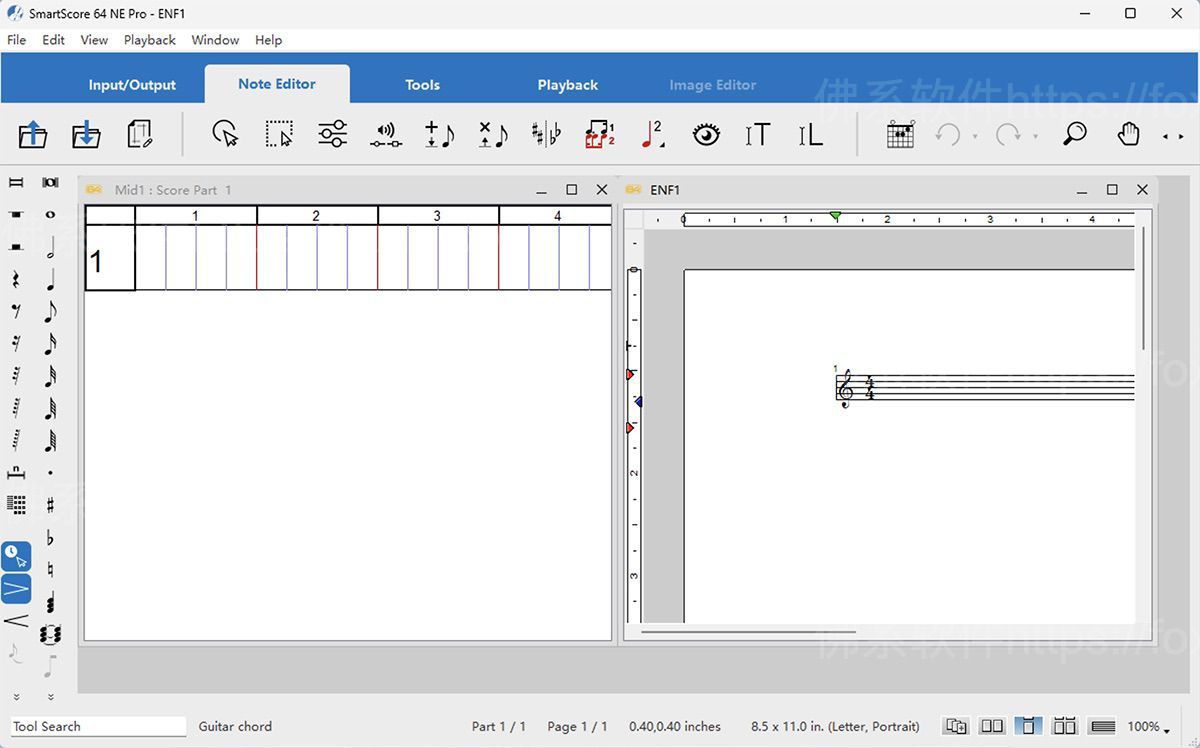Viewport: 1200px width, 748px height.
Task: Open the Window menu
Action: pos(215,40)
